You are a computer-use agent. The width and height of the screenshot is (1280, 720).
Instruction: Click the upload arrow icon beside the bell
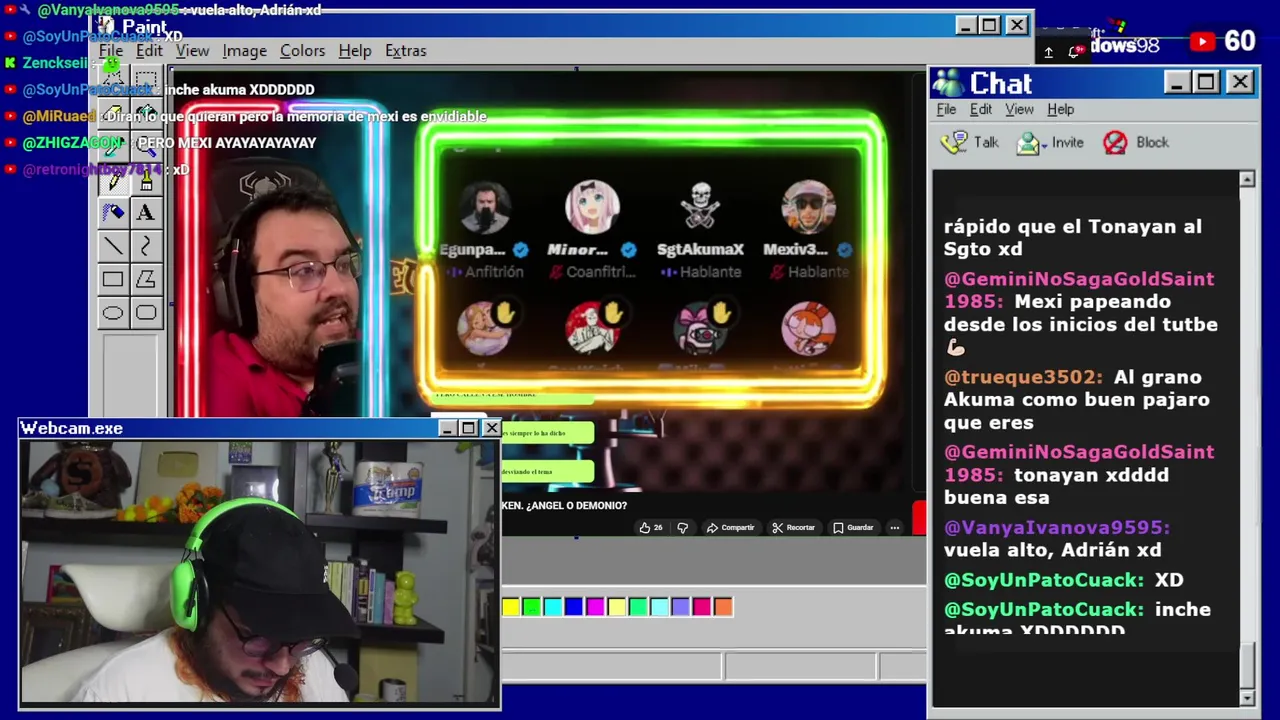(1048, 52)
